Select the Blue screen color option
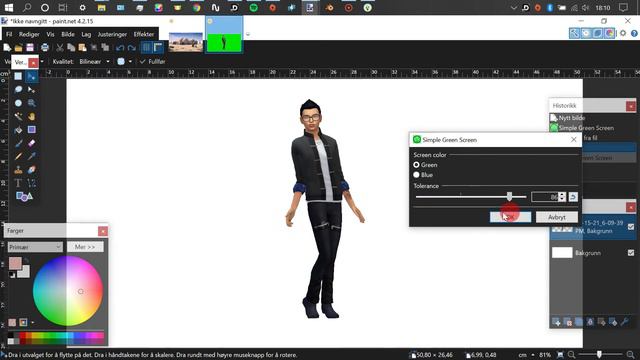Image resolution: width=640 pixels, height=360 pixels. tap(416, 175)
